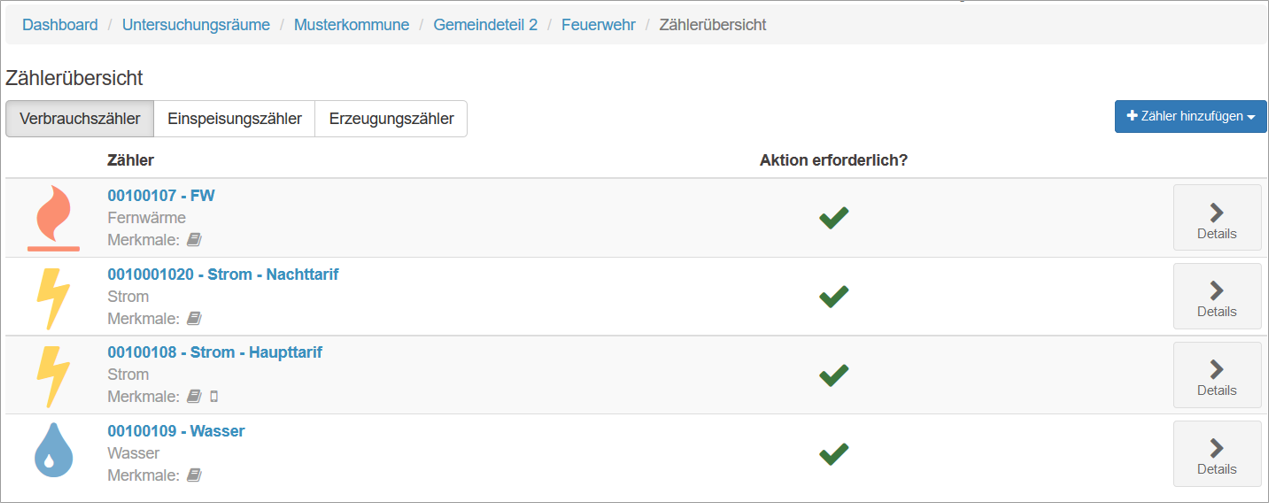
Task: Open Details for the Wasser meter
Action: pos(1217,453)
